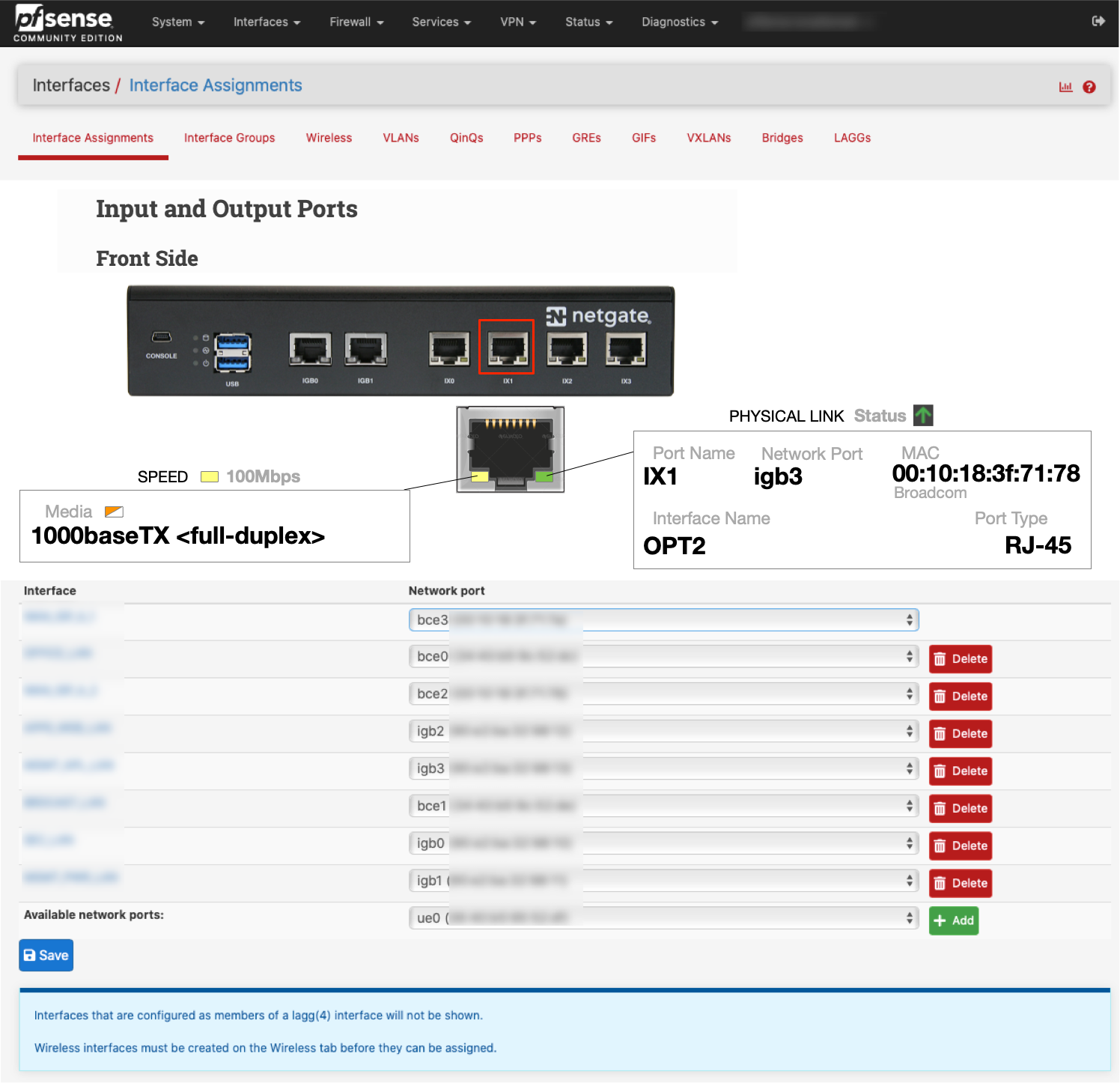Open the Interfaces menu
This screenshot has width=1120, height=1083.
[x=267, y=22]
